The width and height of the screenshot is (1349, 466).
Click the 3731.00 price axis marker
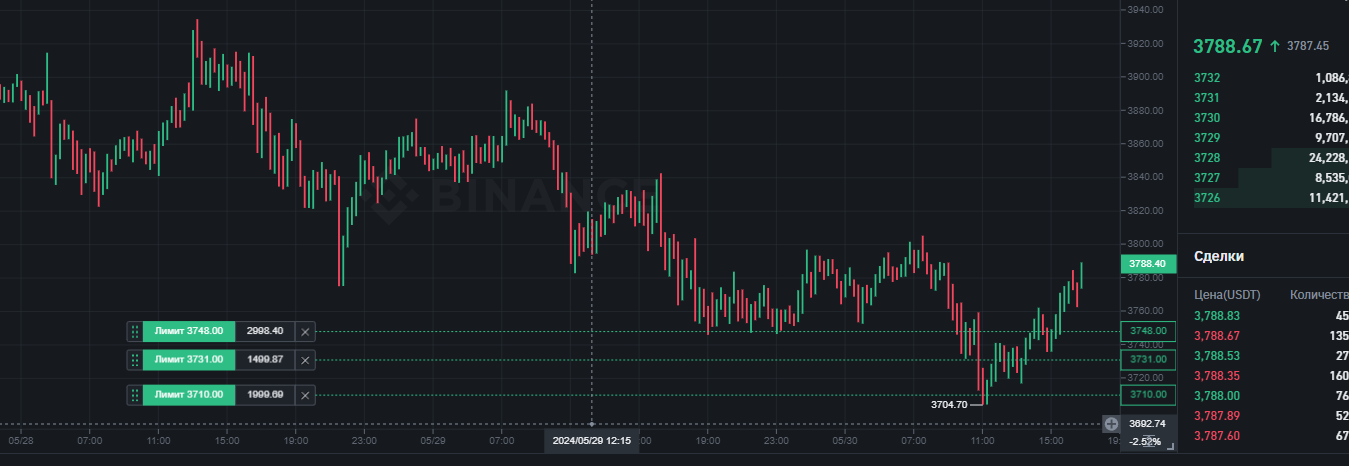click(x=1147, y=360)
